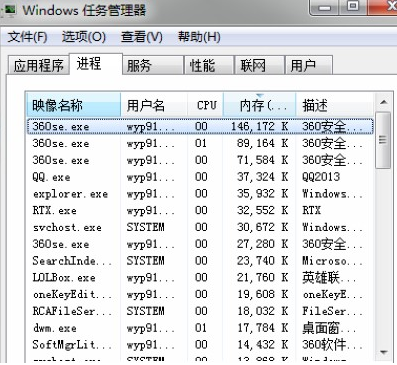The image size is (397, 365).
Task: Select the QQ.exe process
Action: click(200, 177)
